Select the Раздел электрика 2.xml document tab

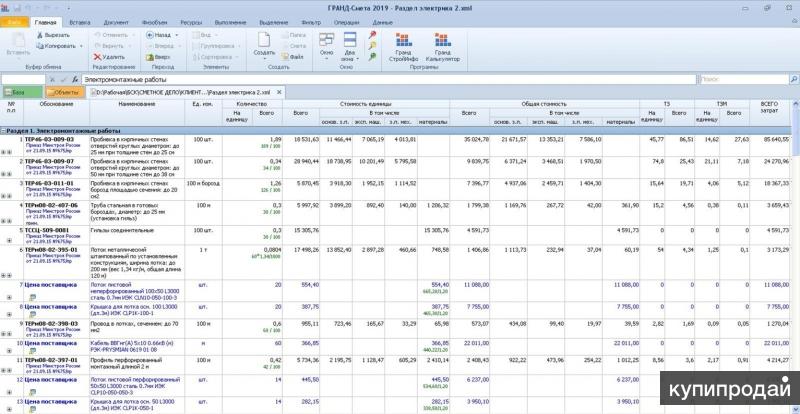pos(185,92)
